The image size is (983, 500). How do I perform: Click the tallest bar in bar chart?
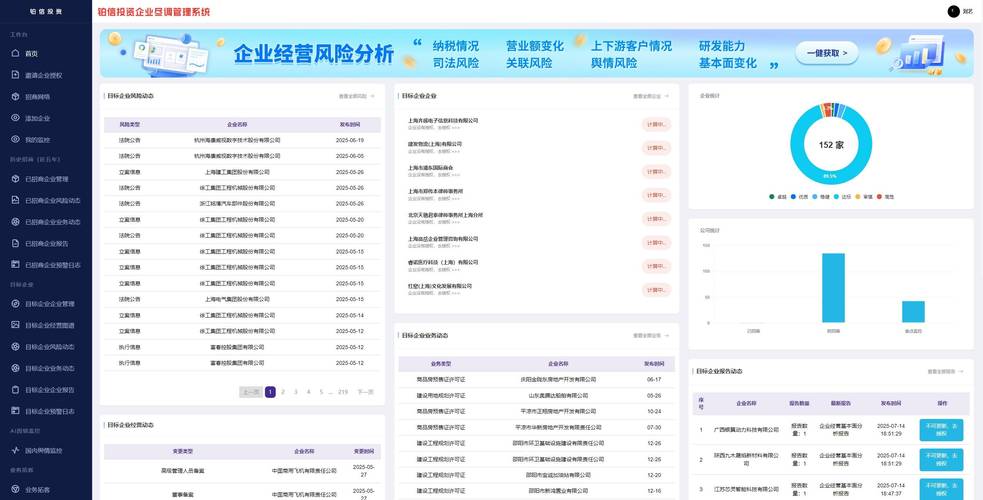point(833,288)
